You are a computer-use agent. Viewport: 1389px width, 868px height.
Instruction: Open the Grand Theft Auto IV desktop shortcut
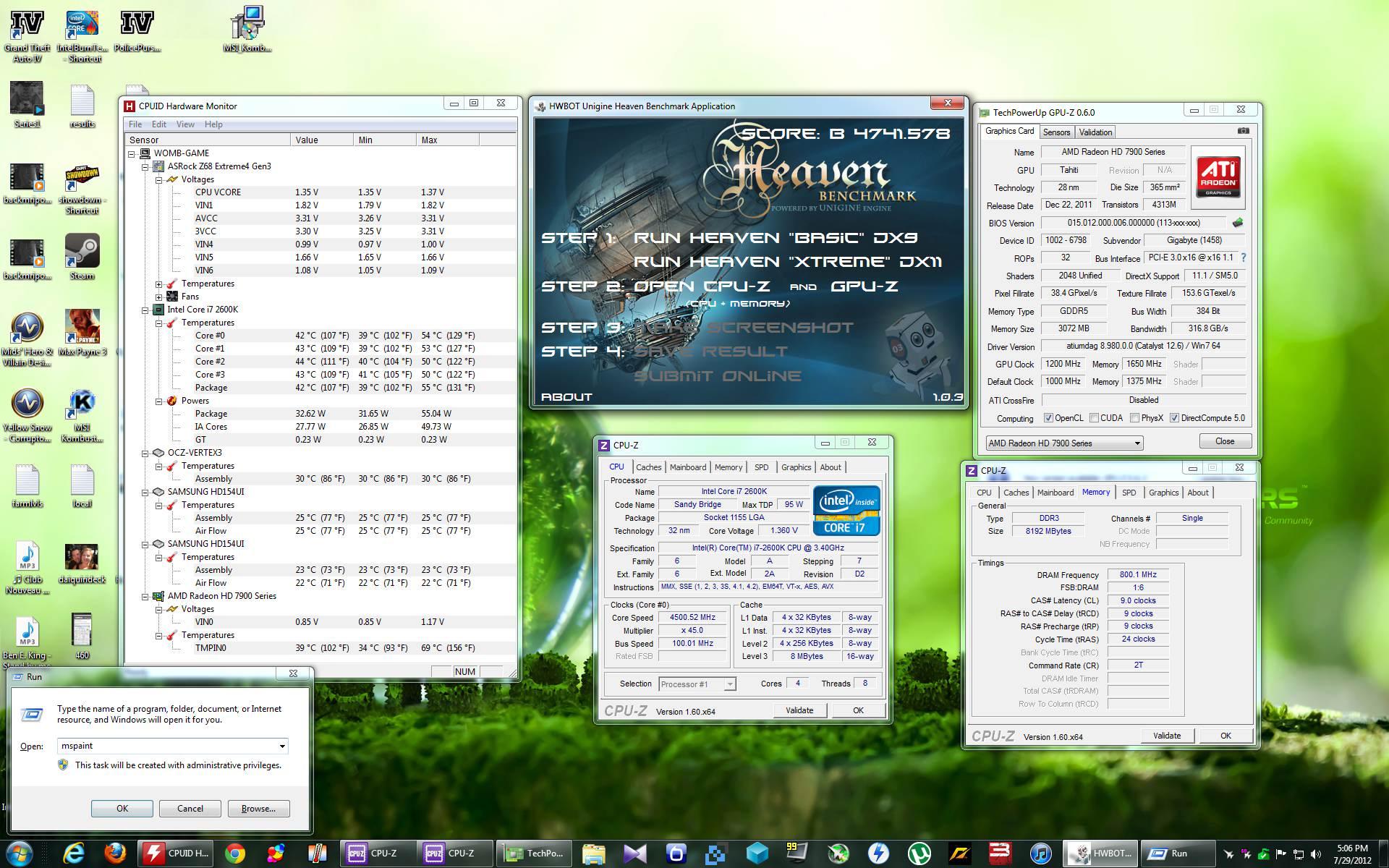[x=27, y=35]
